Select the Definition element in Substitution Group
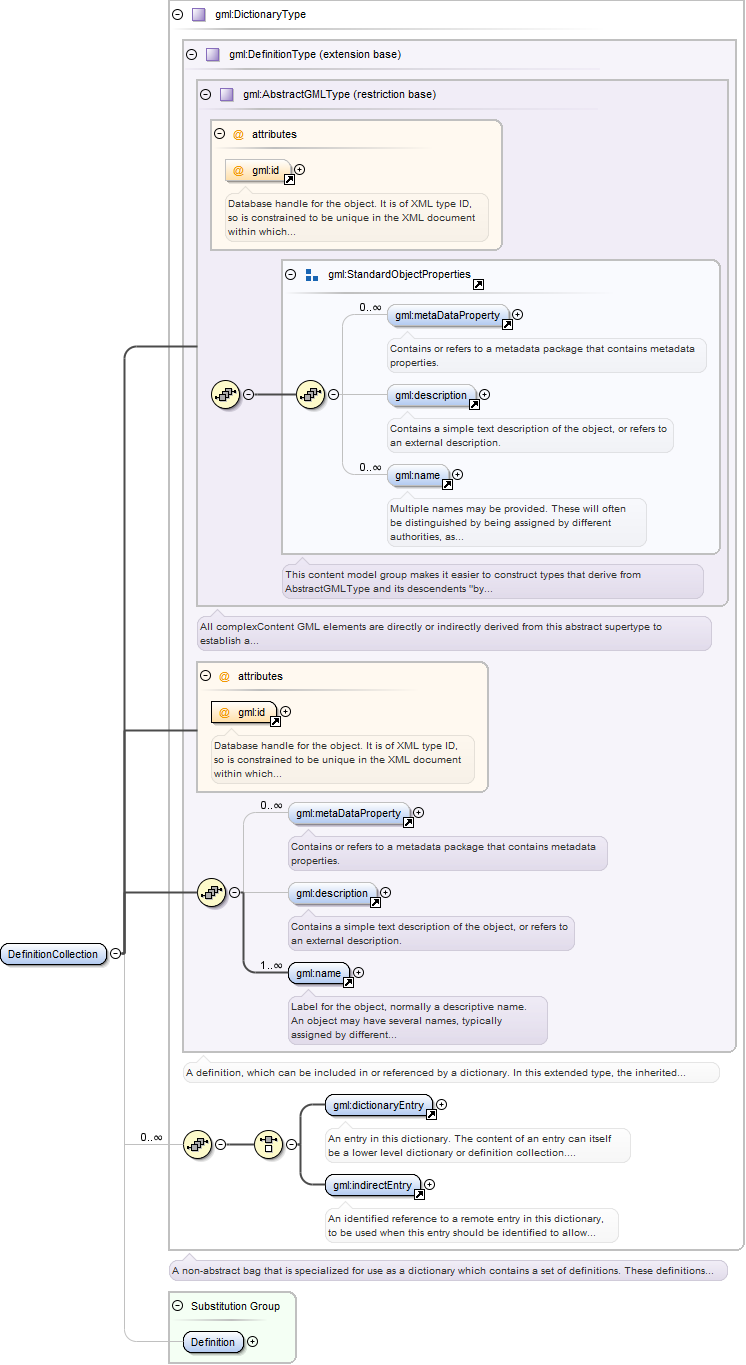Image resolution: width=746 pixels, height=1365 pixels. [x=213, y=1342]
